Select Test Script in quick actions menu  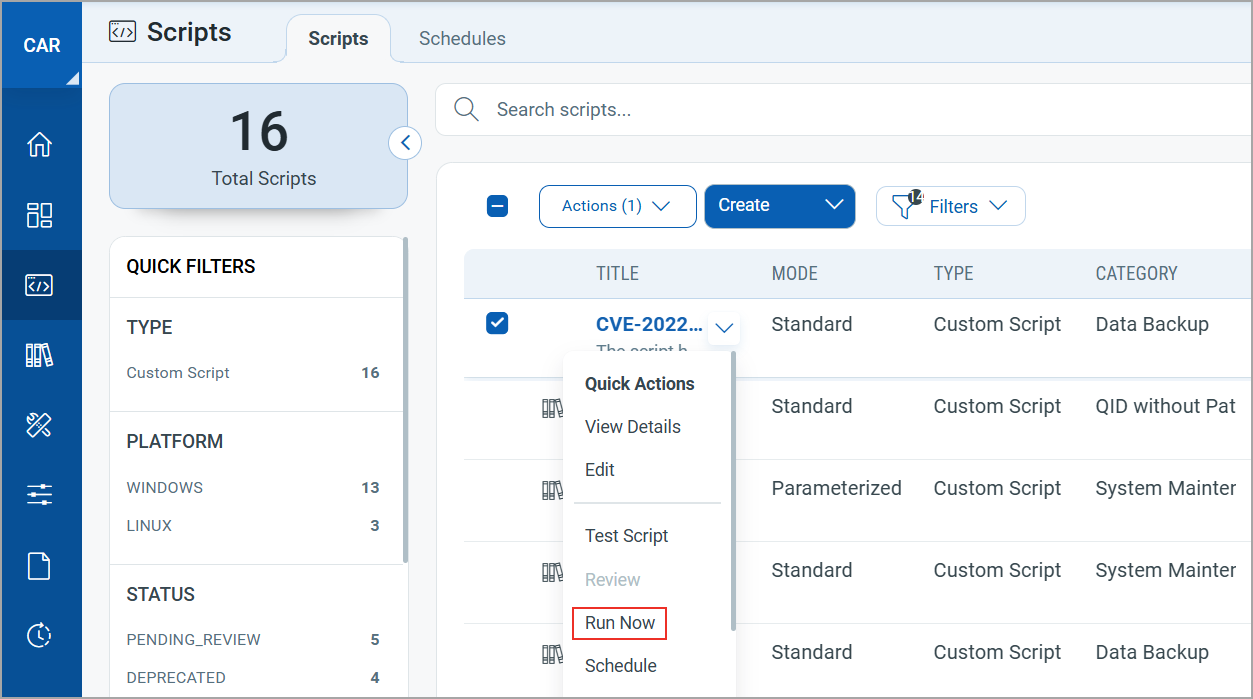627,536
